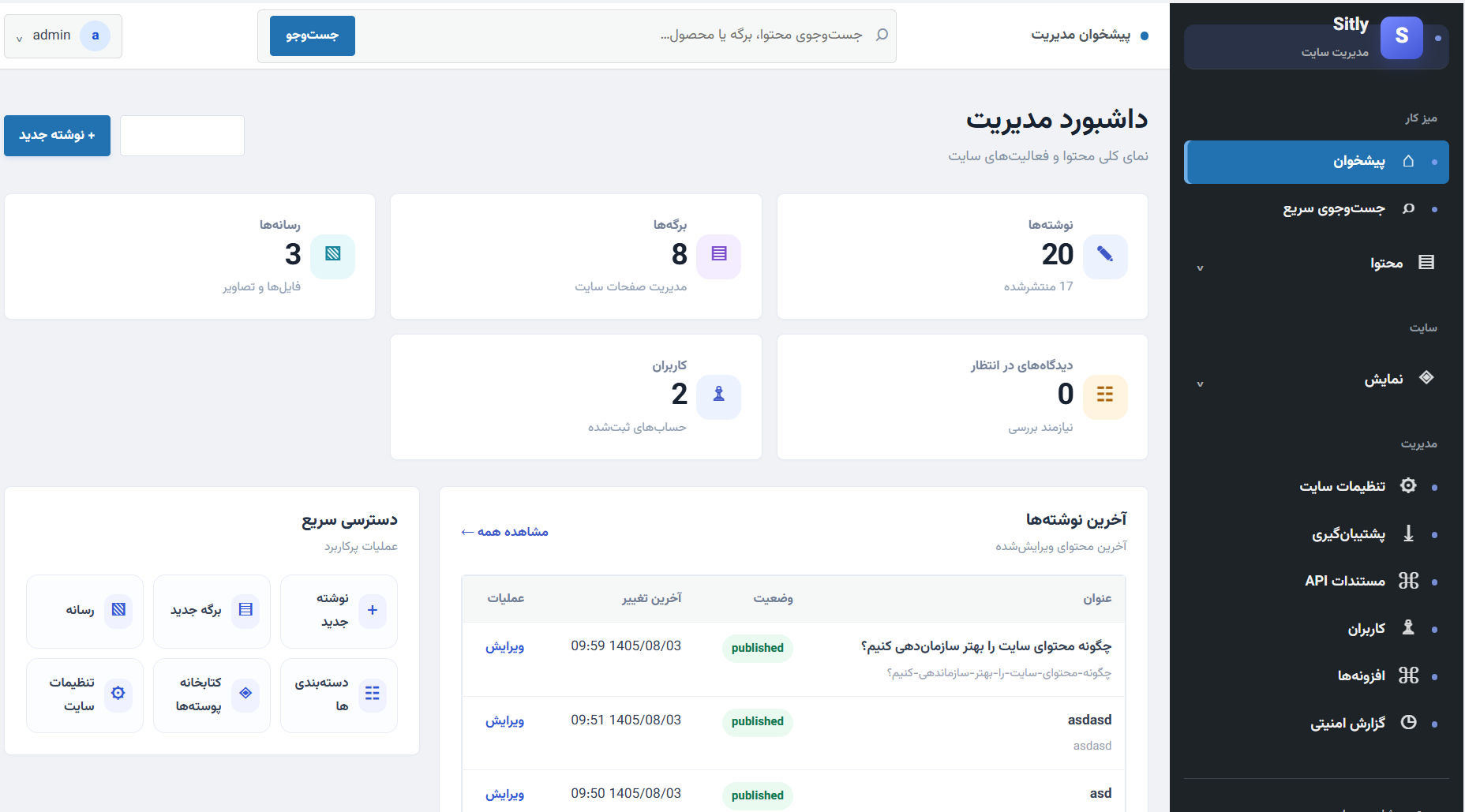Click the home icon next to پیشخوان
1465x812 pixels.
click(x=1408, y=161)
